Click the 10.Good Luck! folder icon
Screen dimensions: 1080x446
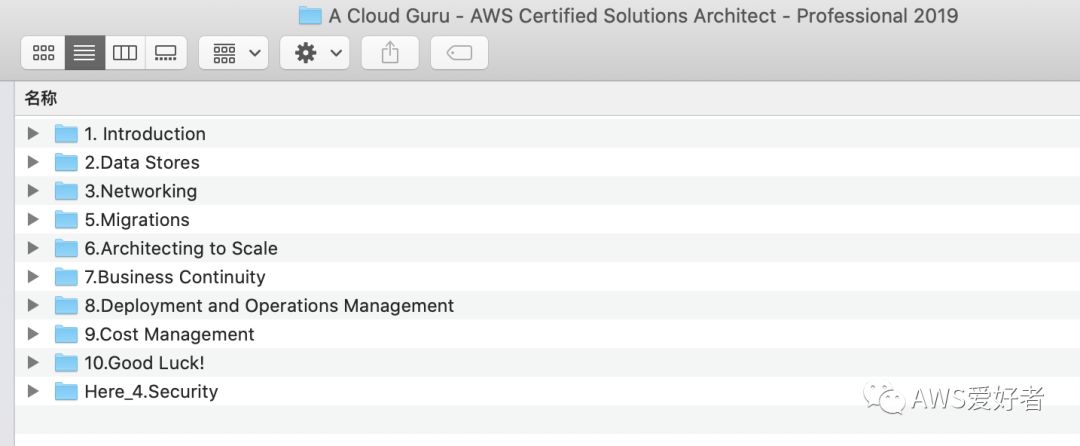(x=66, y=363)
